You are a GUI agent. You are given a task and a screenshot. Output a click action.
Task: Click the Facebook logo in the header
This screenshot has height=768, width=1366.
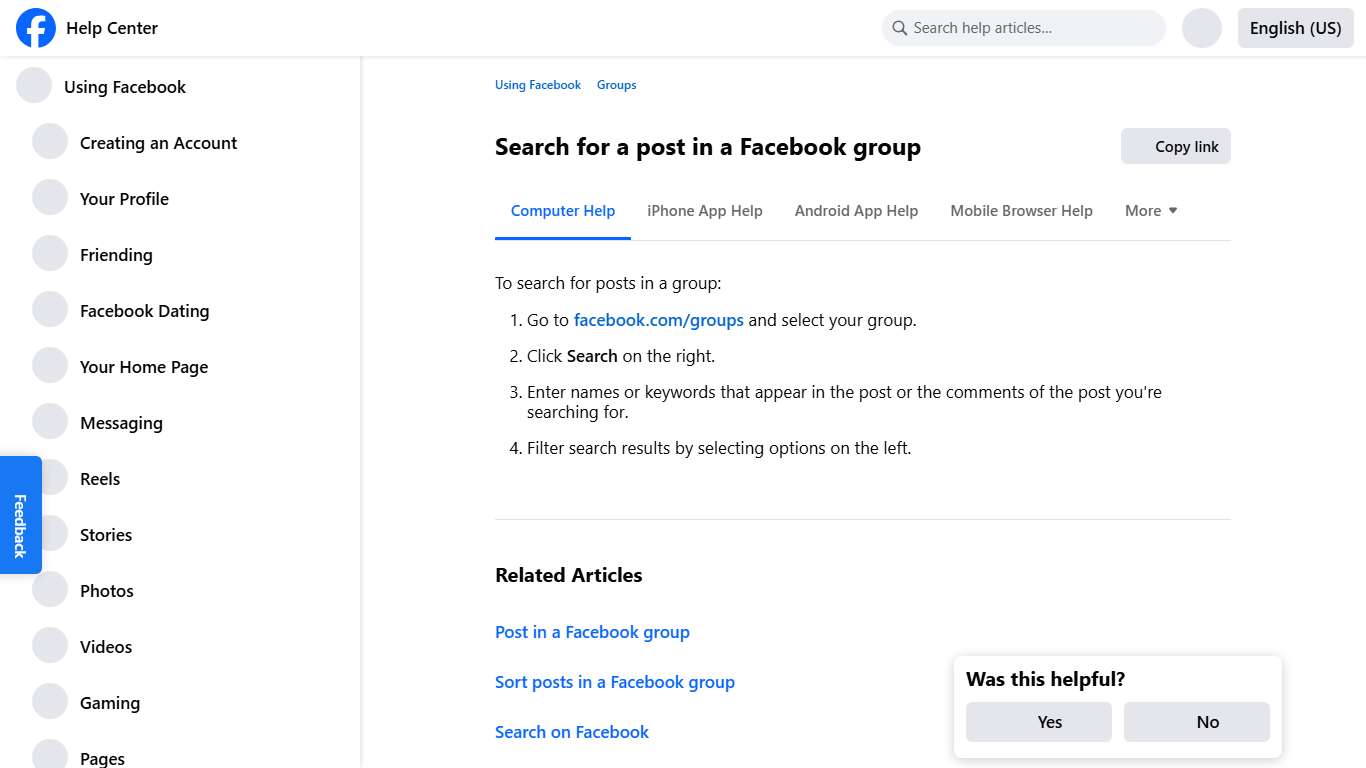(36, 28)
